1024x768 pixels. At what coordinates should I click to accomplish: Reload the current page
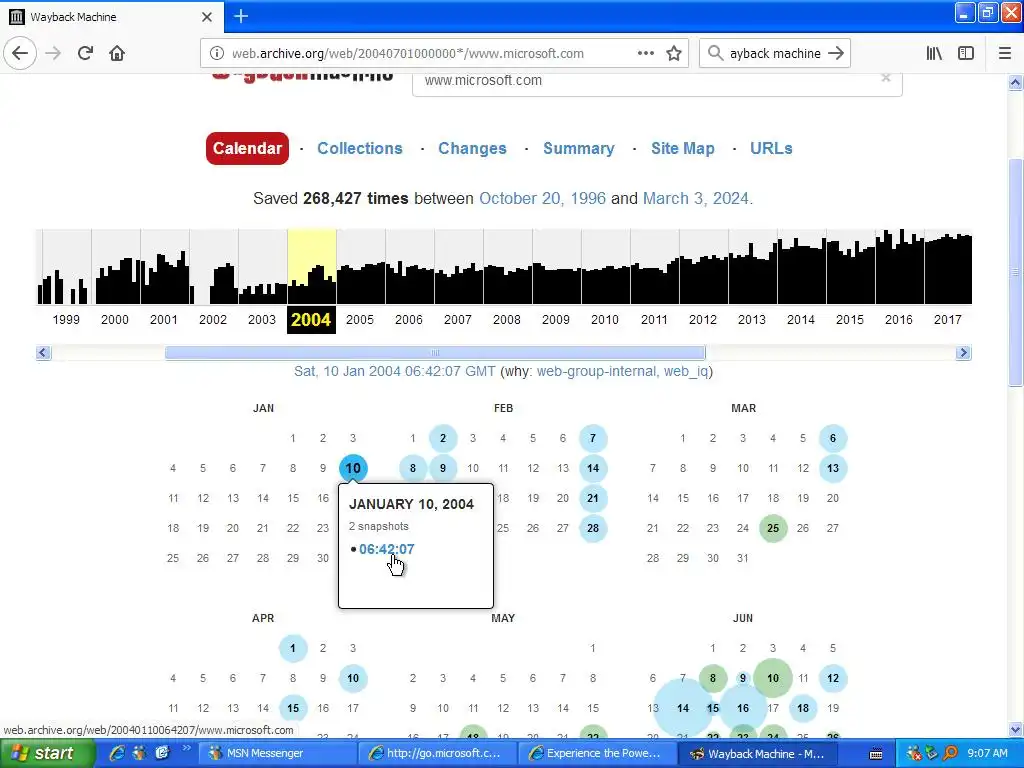pos(86,53)
